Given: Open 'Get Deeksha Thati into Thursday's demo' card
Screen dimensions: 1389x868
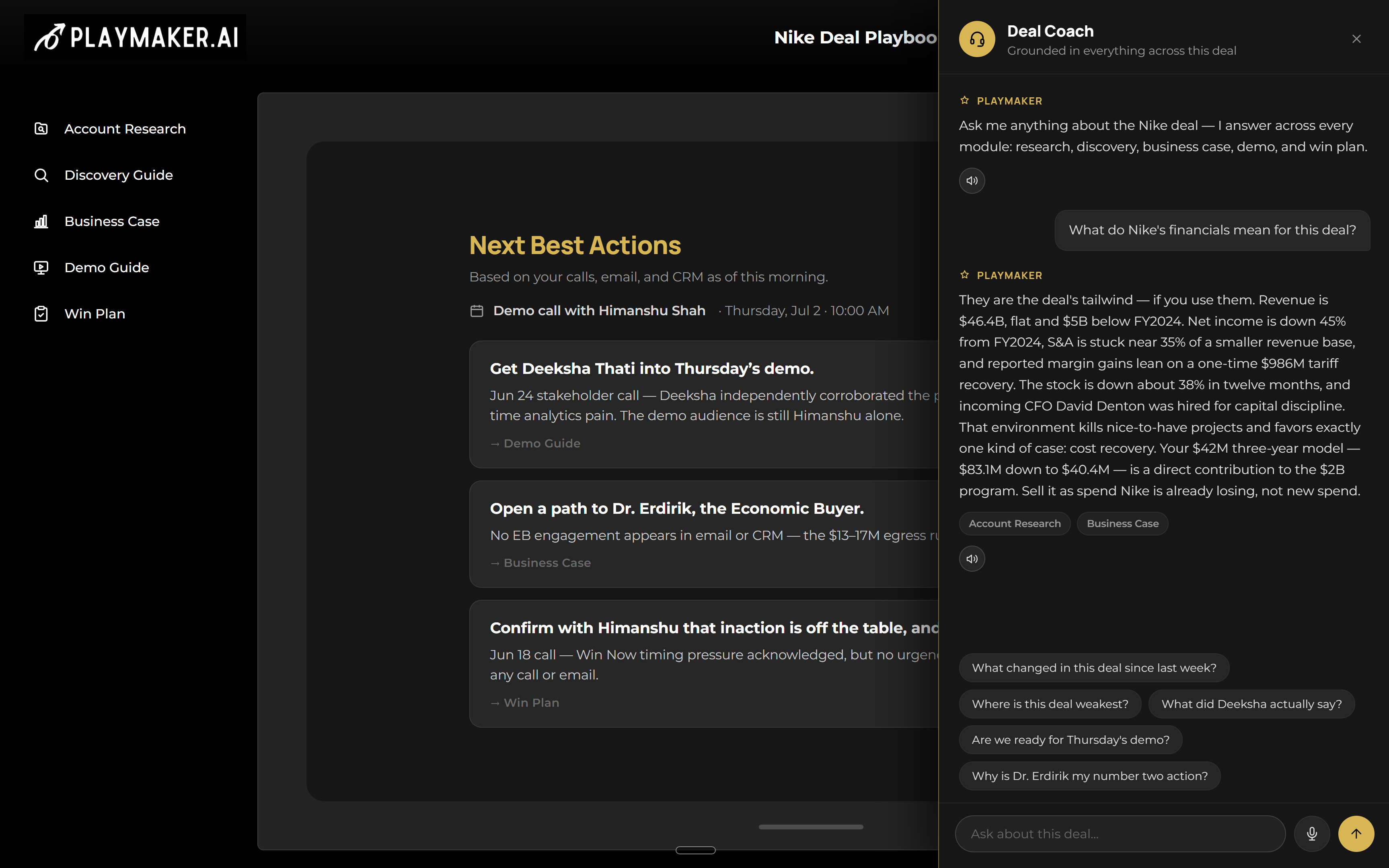Looking at the screenshot, I should 704,404.
